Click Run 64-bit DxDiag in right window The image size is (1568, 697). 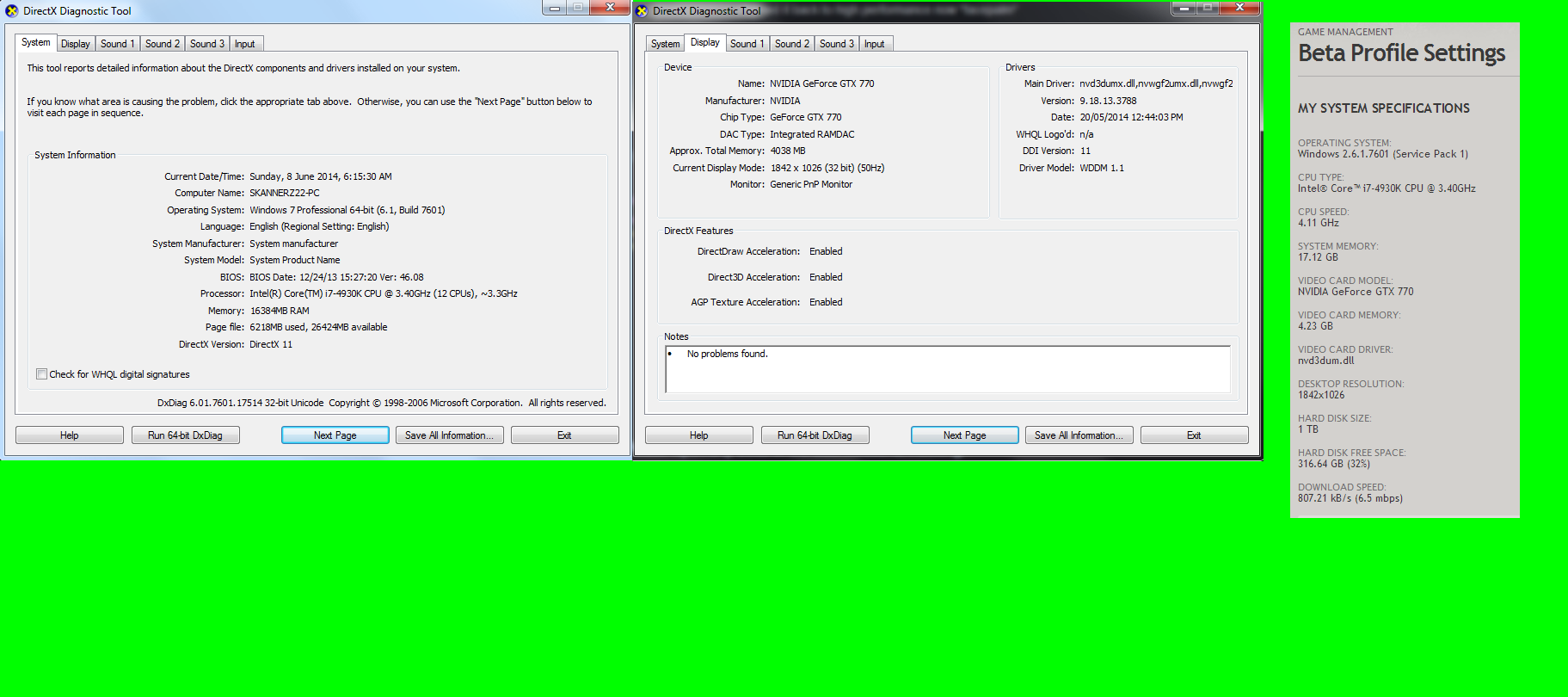(x=815, y=435)
